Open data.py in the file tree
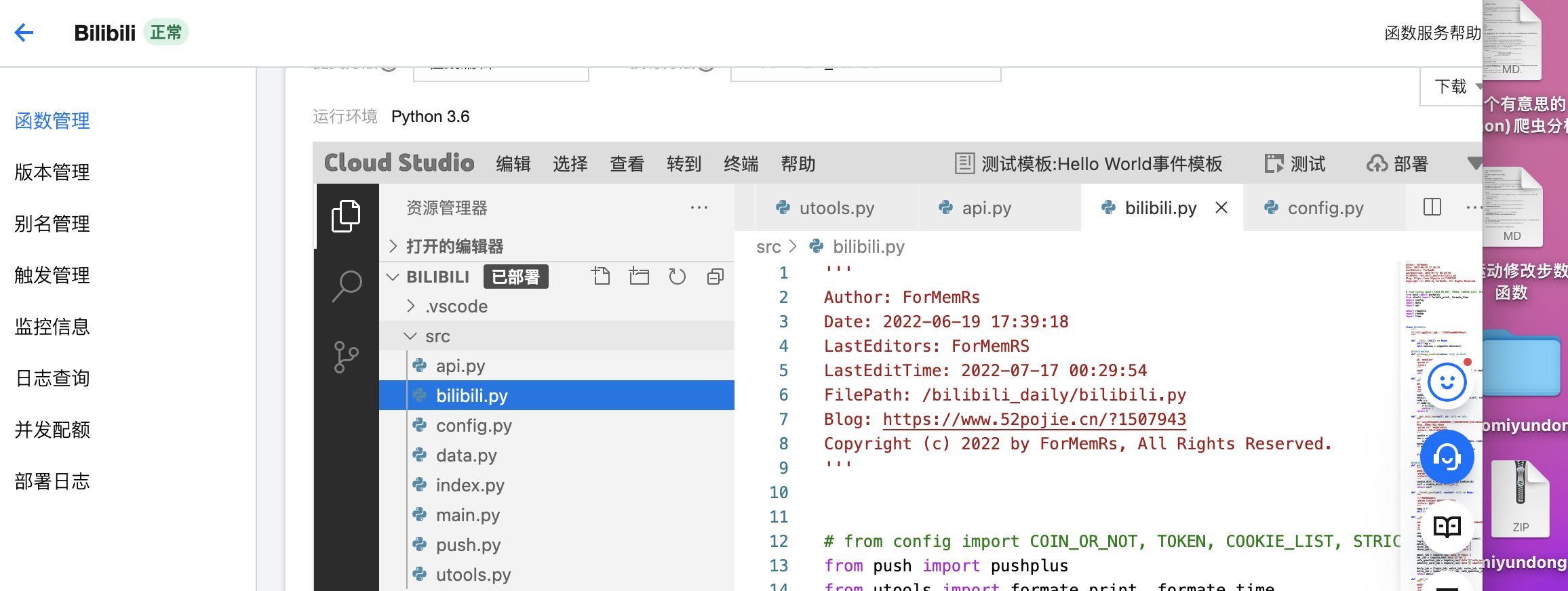1568x591 pixels. (557, 455)
